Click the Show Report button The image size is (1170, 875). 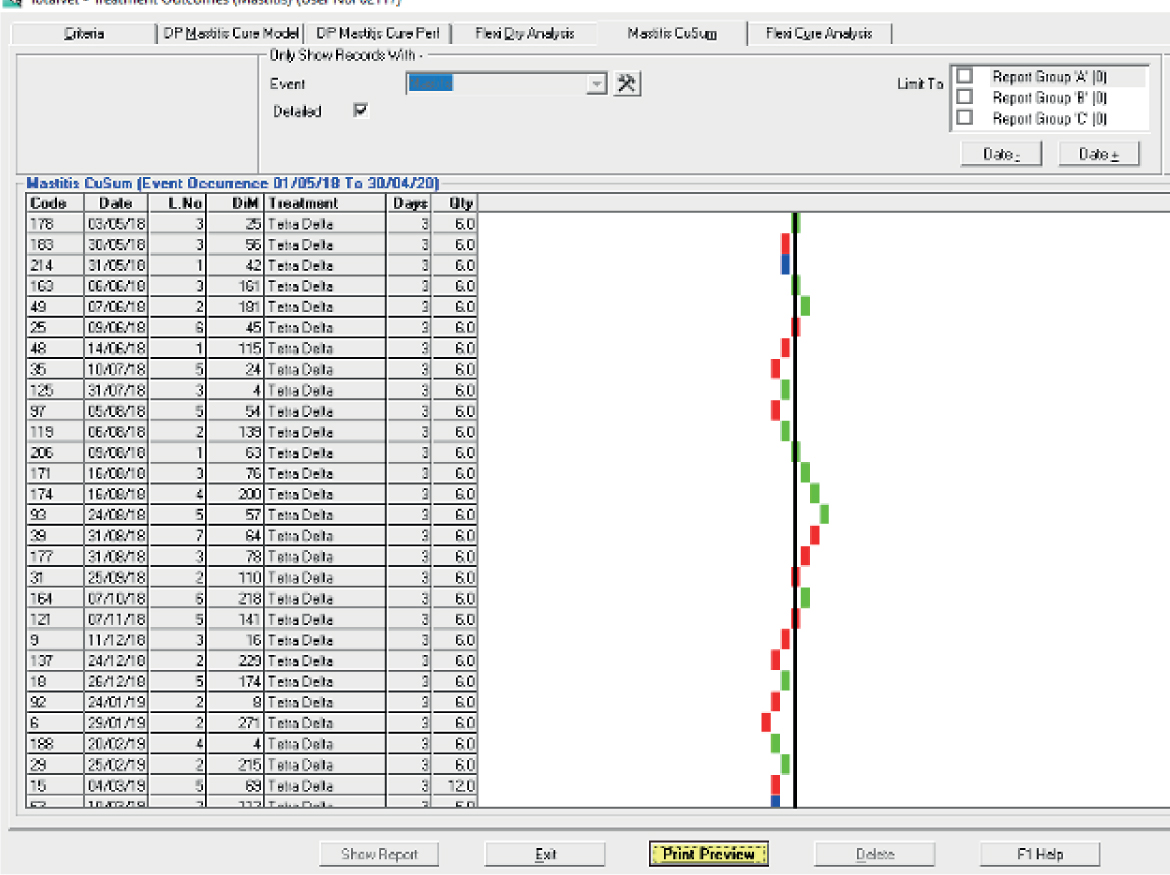(379, 854)
